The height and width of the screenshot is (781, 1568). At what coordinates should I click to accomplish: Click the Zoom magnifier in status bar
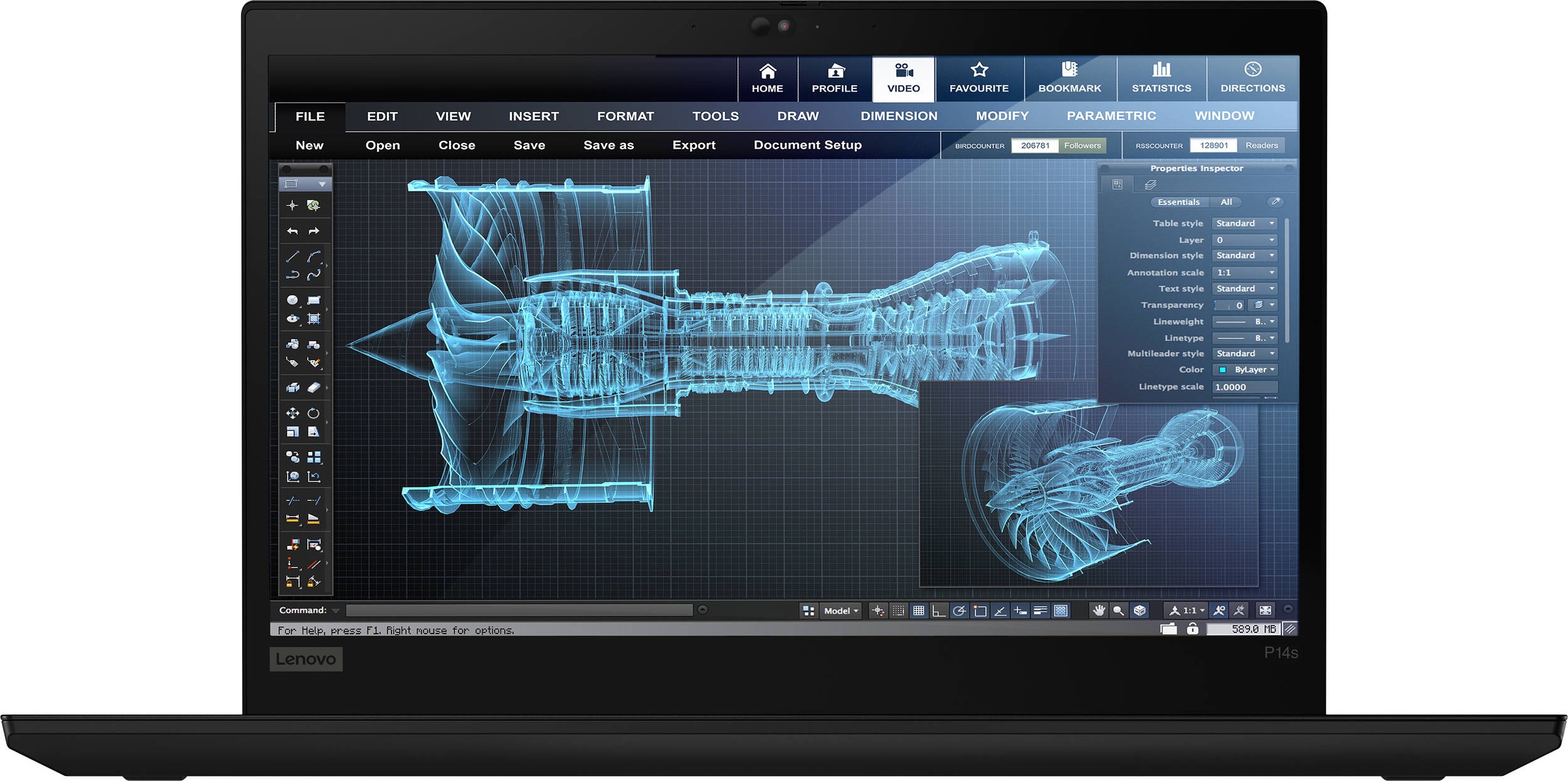1118,611
